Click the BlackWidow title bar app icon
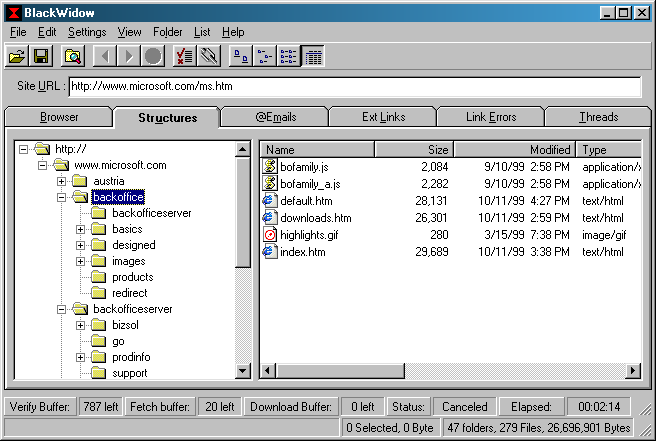Screen dimensions: 656x441 click(x=14, y=13)
